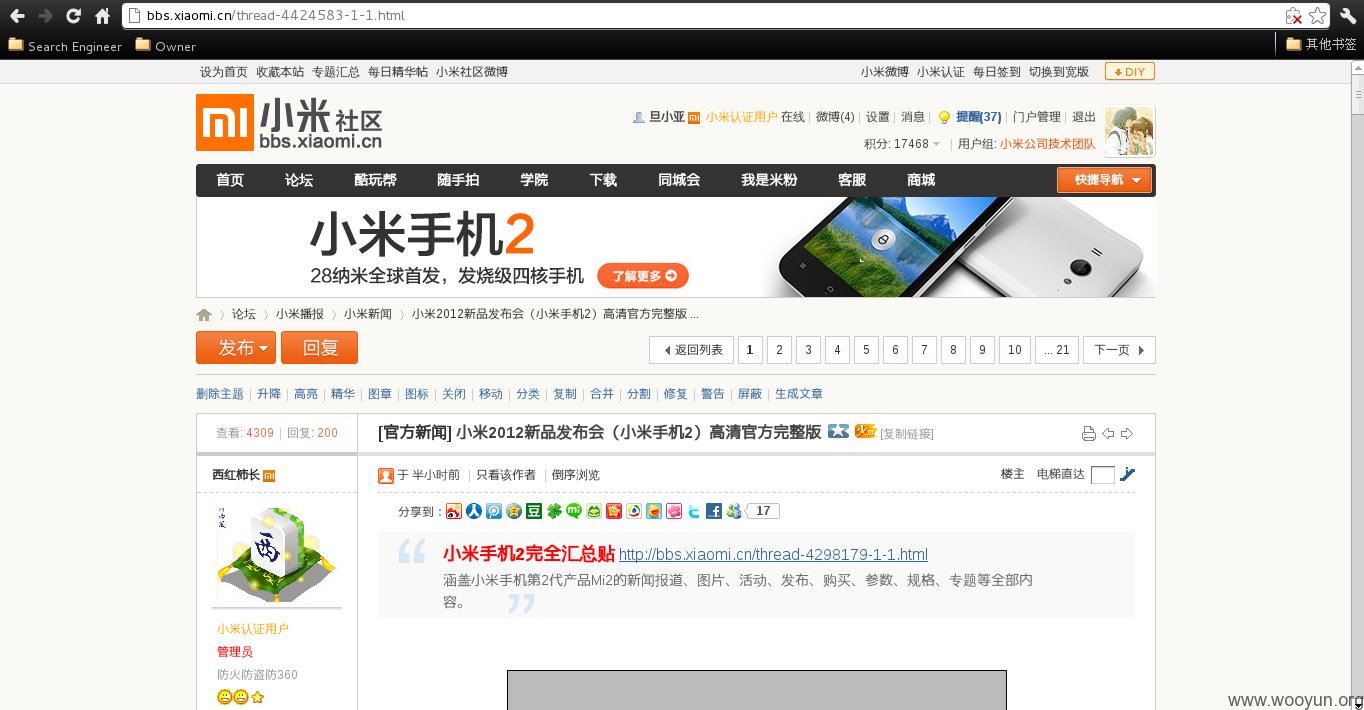
Task: Click the 删除主题 moderation link
Action: (x=220, y=394)
